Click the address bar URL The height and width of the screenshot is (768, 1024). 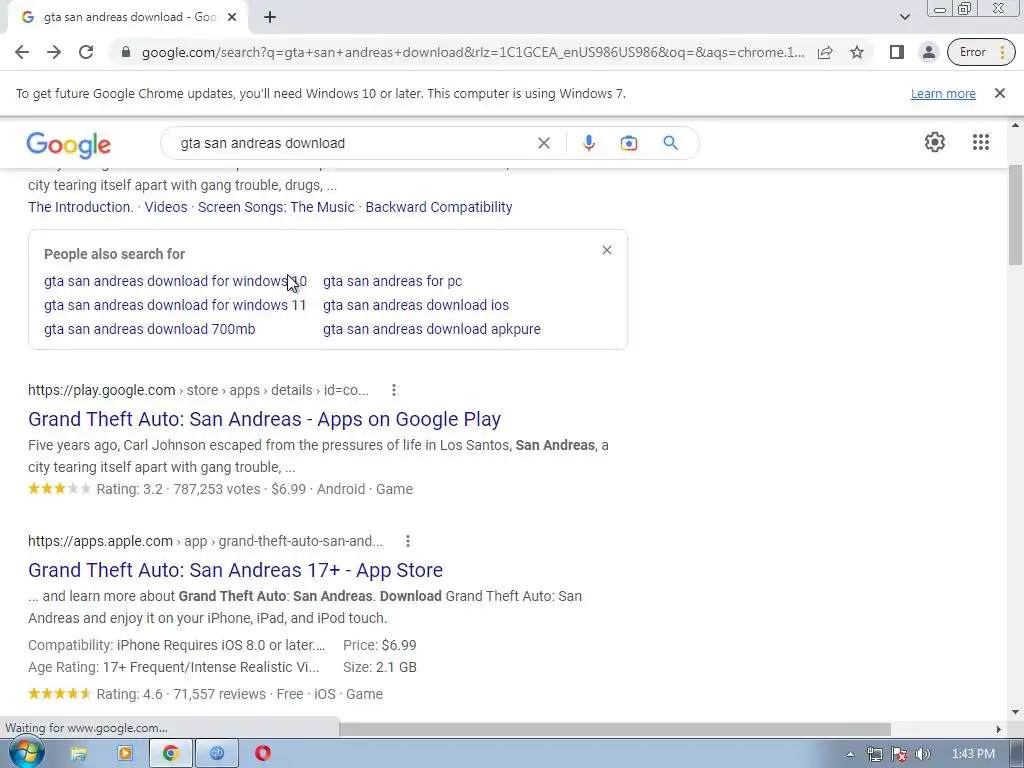click(x=473, y=52)
